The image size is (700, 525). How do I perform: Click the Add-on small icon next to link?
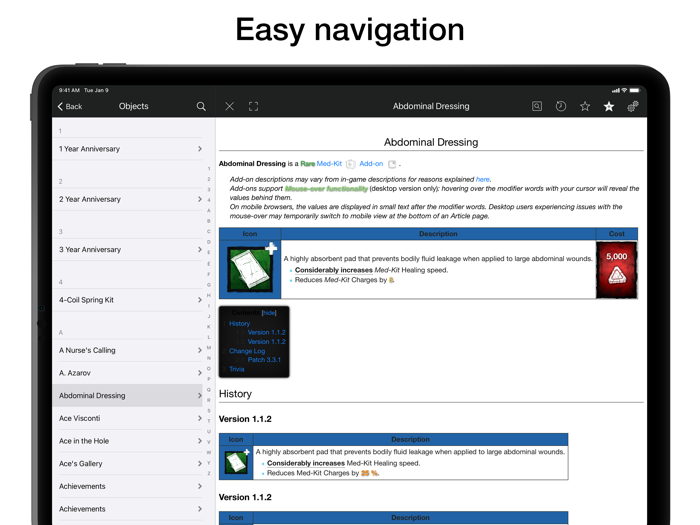[x=392, y=164]
